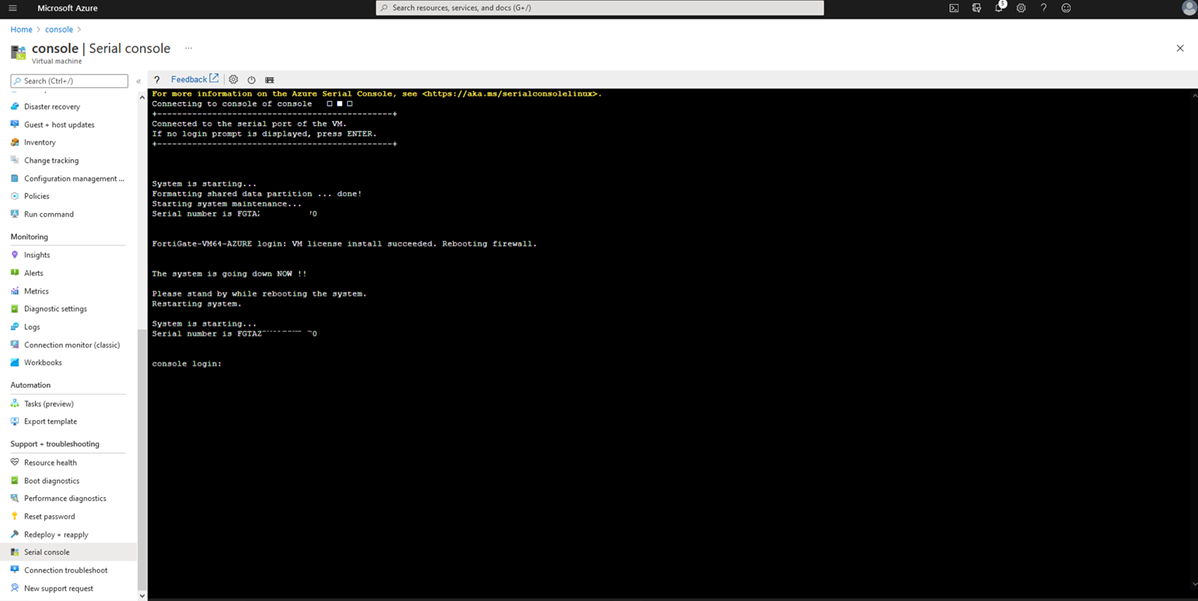Click the Logs icon
Image resolution: width=1198 pixels, height=601 pixels.
pyautogui.click(x=15, y=327)
